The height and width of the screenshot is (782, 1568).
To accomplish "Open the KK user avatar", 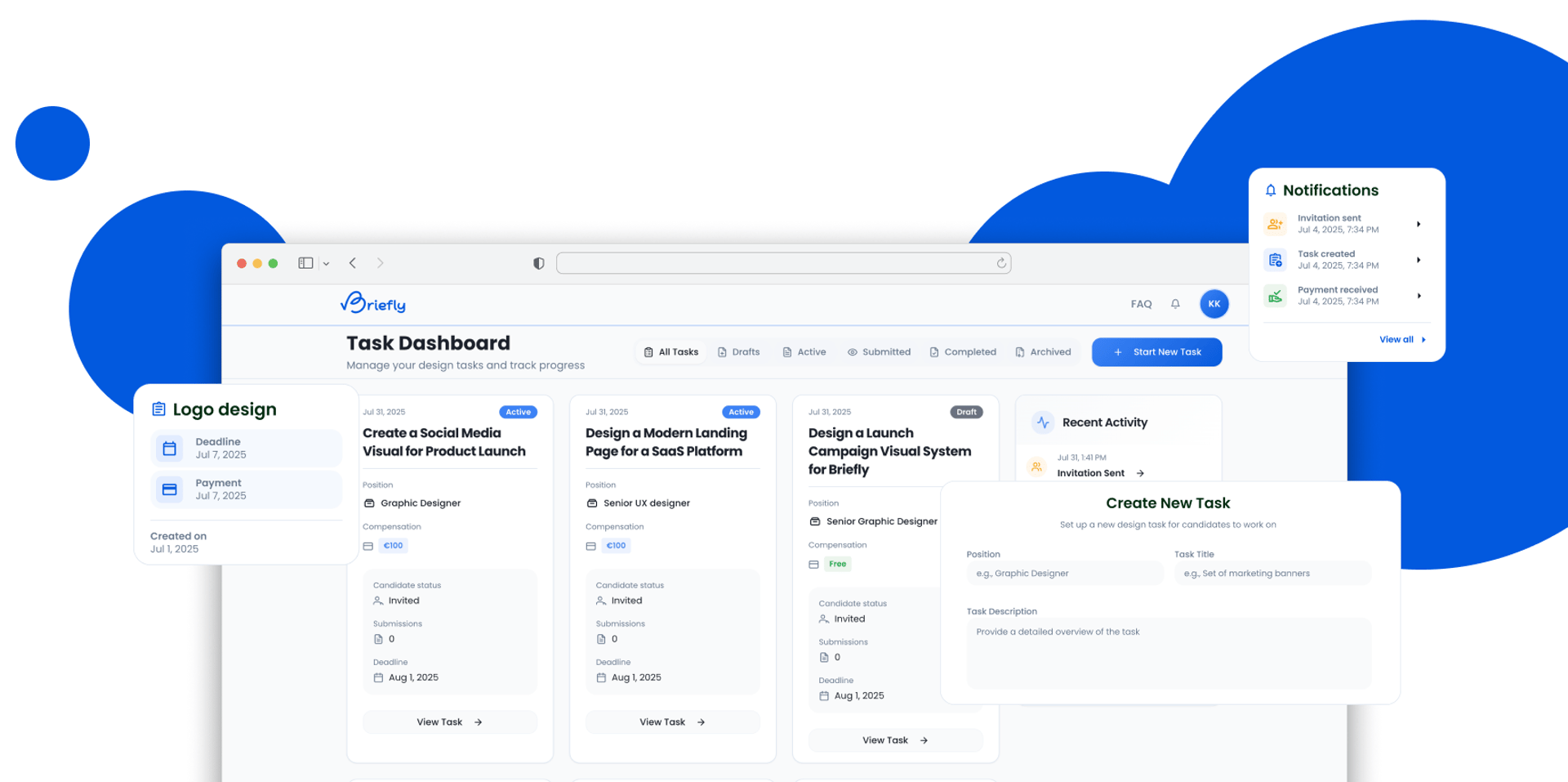I will (x=1214, y=304).
